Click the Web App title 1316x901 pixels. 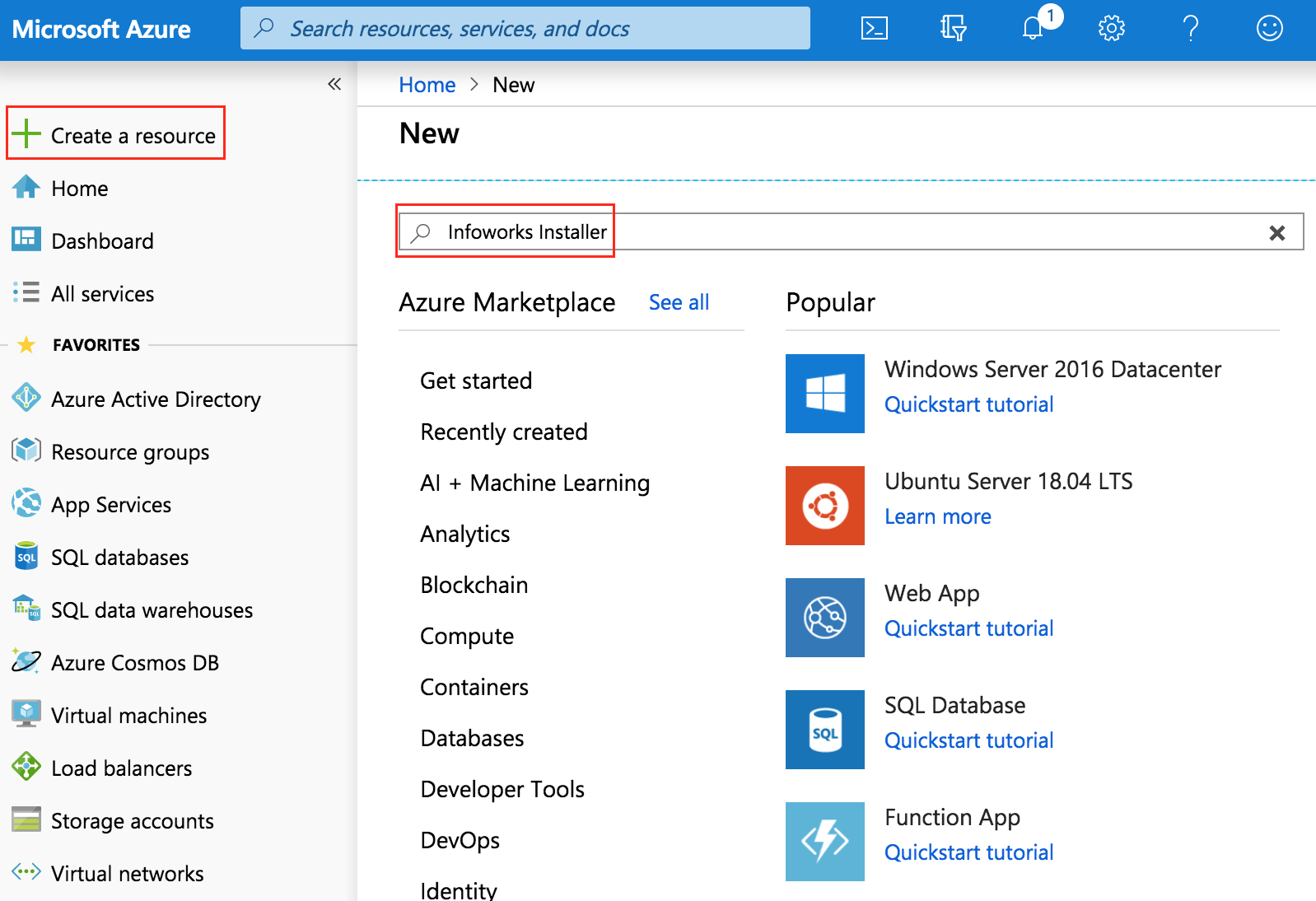point(932,593)
